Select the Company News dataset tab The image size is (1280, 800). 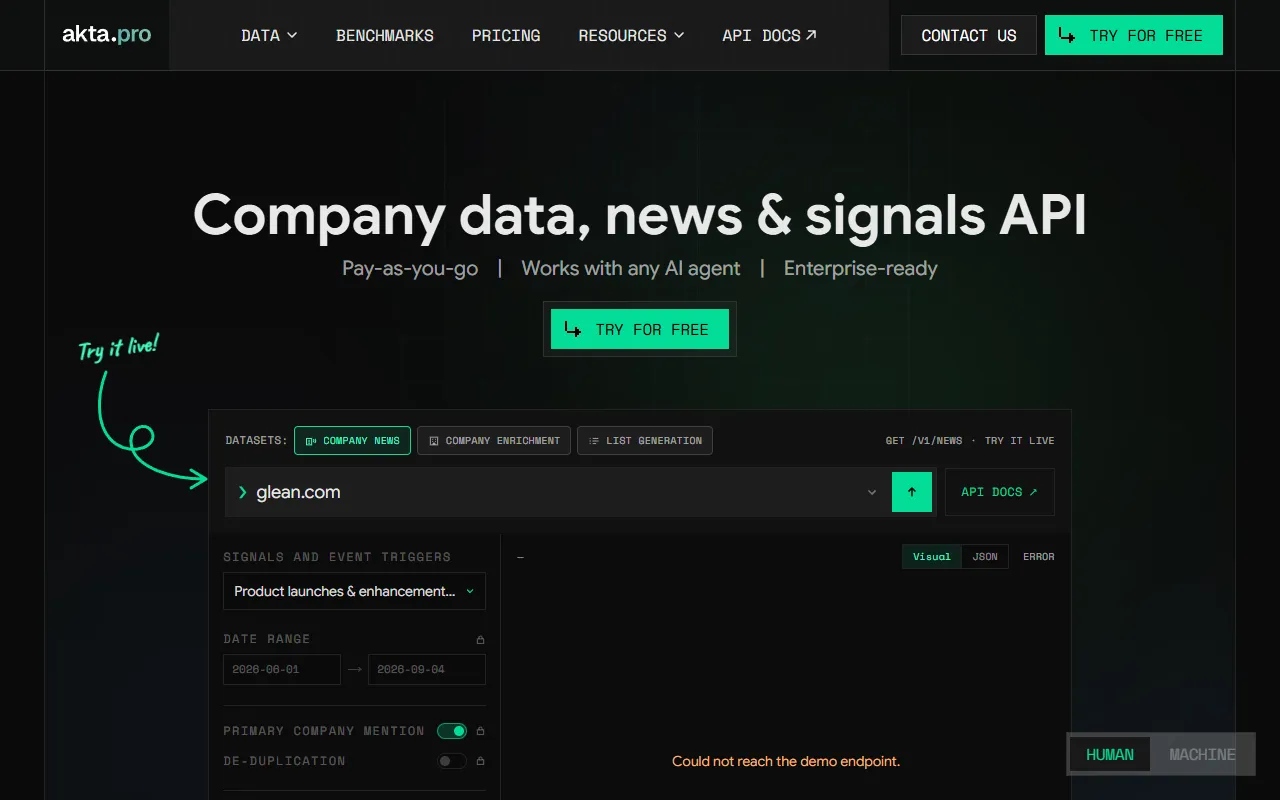pos(352,441)
